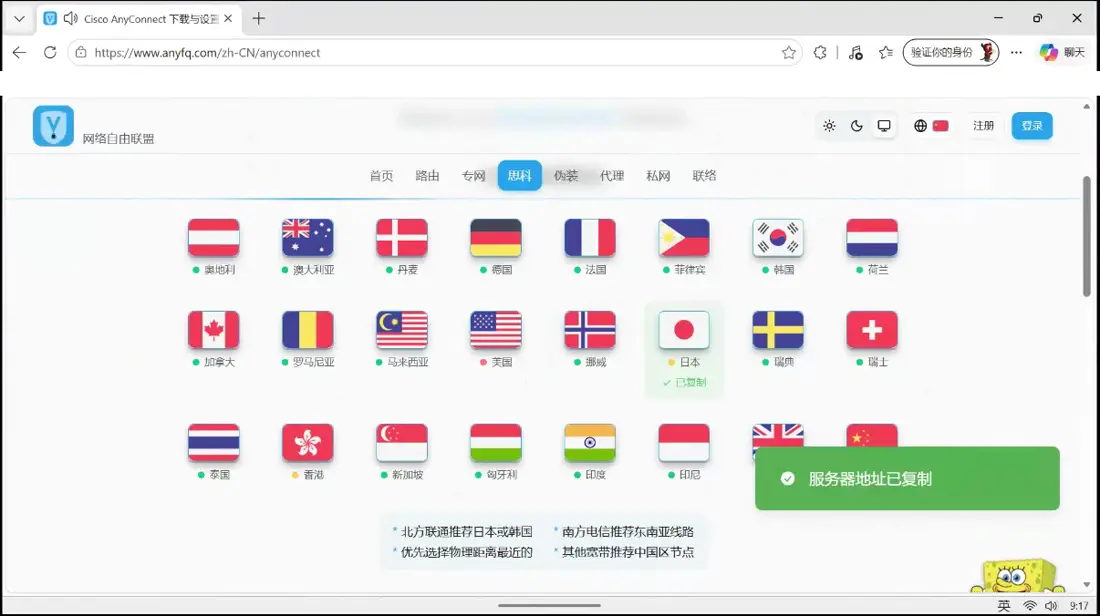The width and height of the screenshot is (1100, 616).
Task: Select the Hungary (匈牙利) flag server
Action: 496,443
